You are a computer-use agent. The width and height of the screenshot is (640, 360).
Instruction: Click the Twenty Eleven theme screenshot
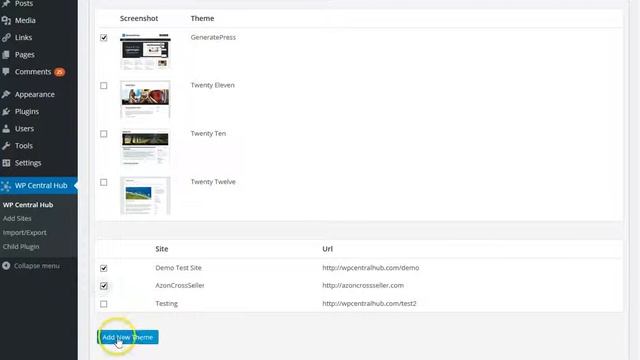pos(145,100)
